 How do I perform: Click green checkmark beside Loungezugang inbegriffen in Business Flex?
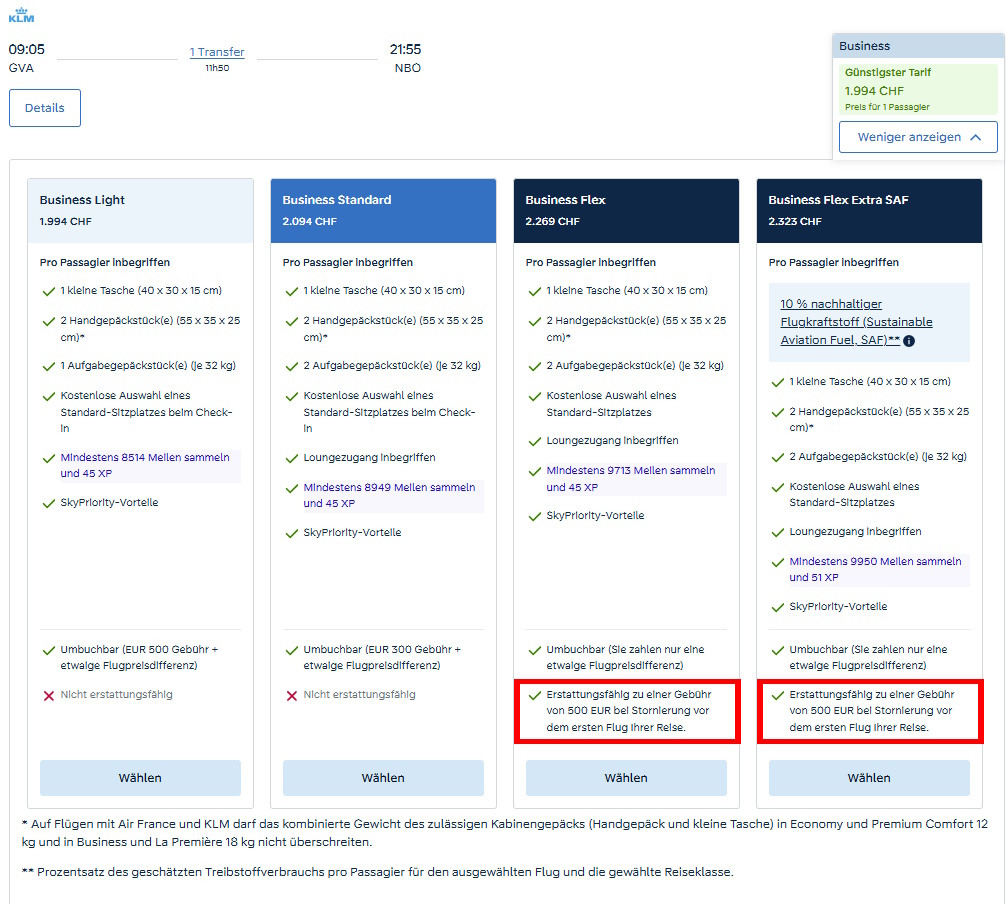coord(534,440)
